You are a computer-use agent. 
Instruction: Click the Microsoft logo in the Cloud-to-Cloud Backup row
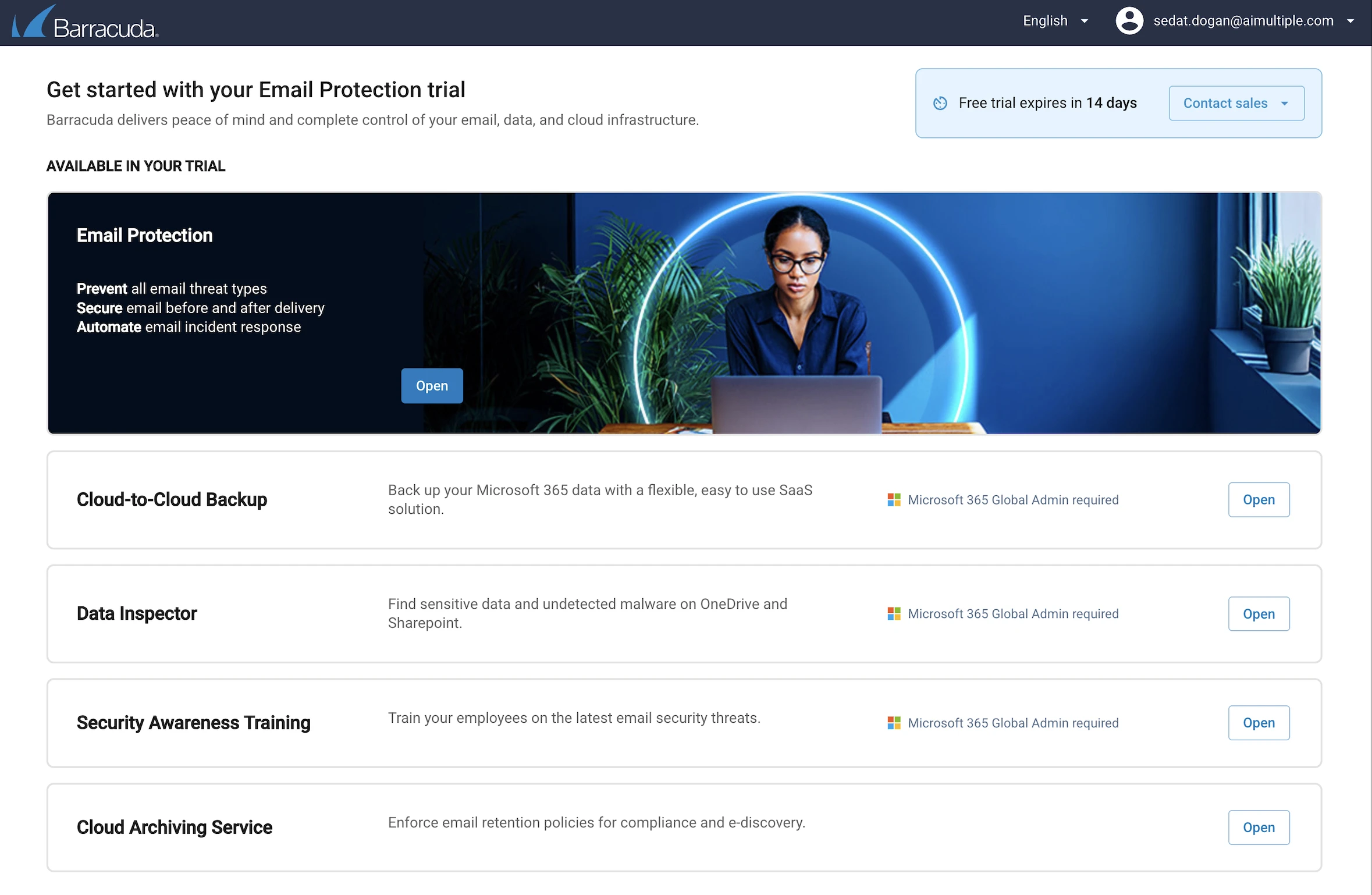894,500
